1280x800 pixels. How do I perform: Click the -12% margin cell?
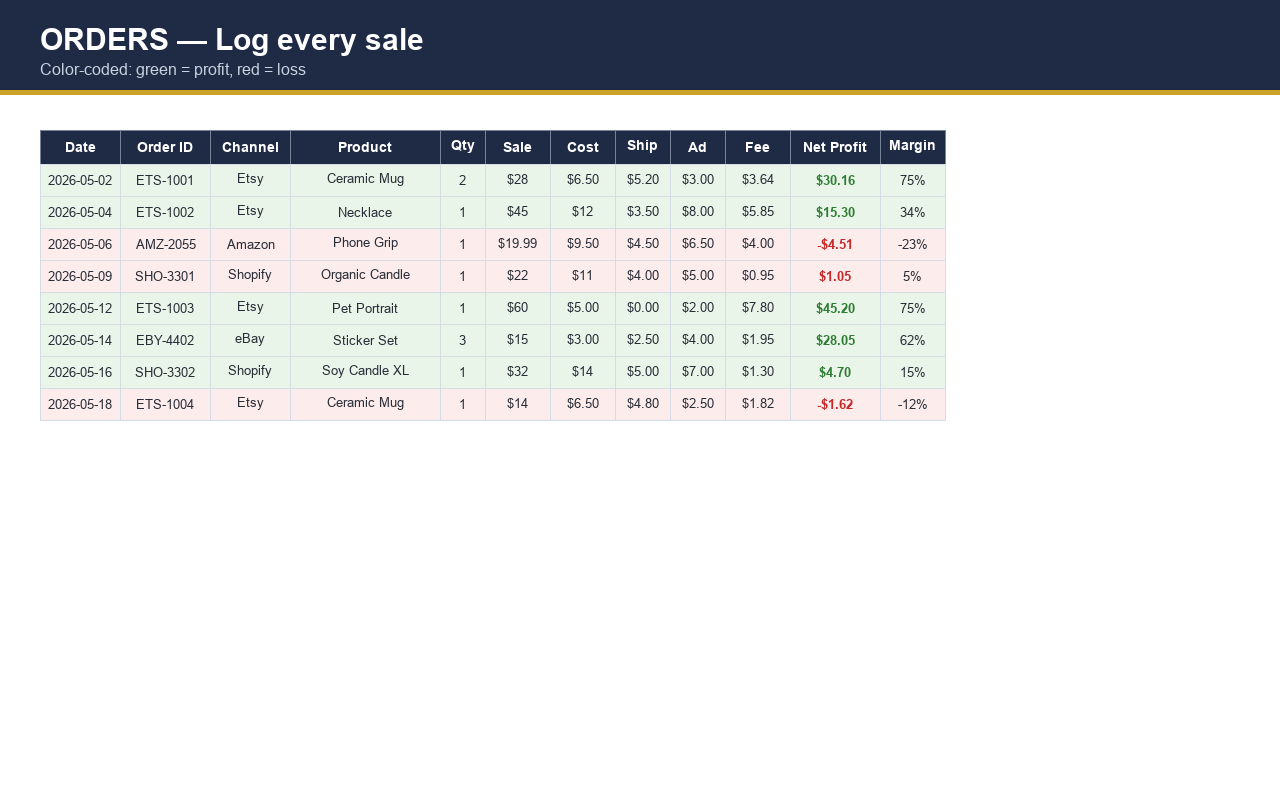[x=913, y=405]
